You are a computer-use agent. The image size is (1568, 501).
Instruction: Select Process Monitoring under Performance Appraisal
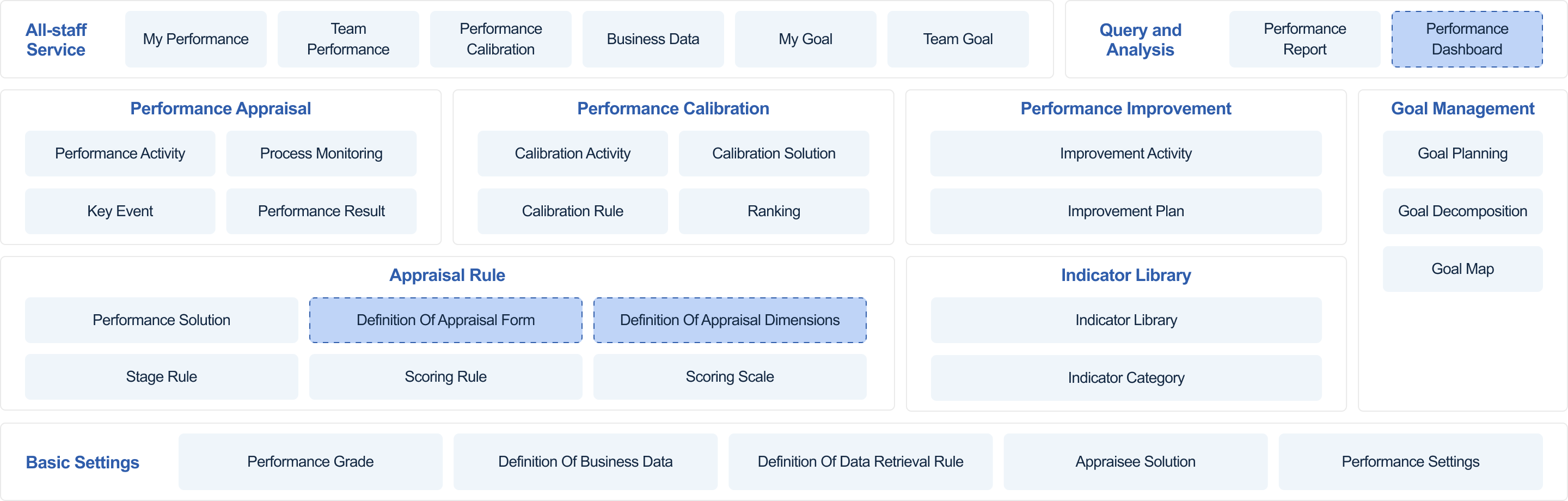coord(321,154)
